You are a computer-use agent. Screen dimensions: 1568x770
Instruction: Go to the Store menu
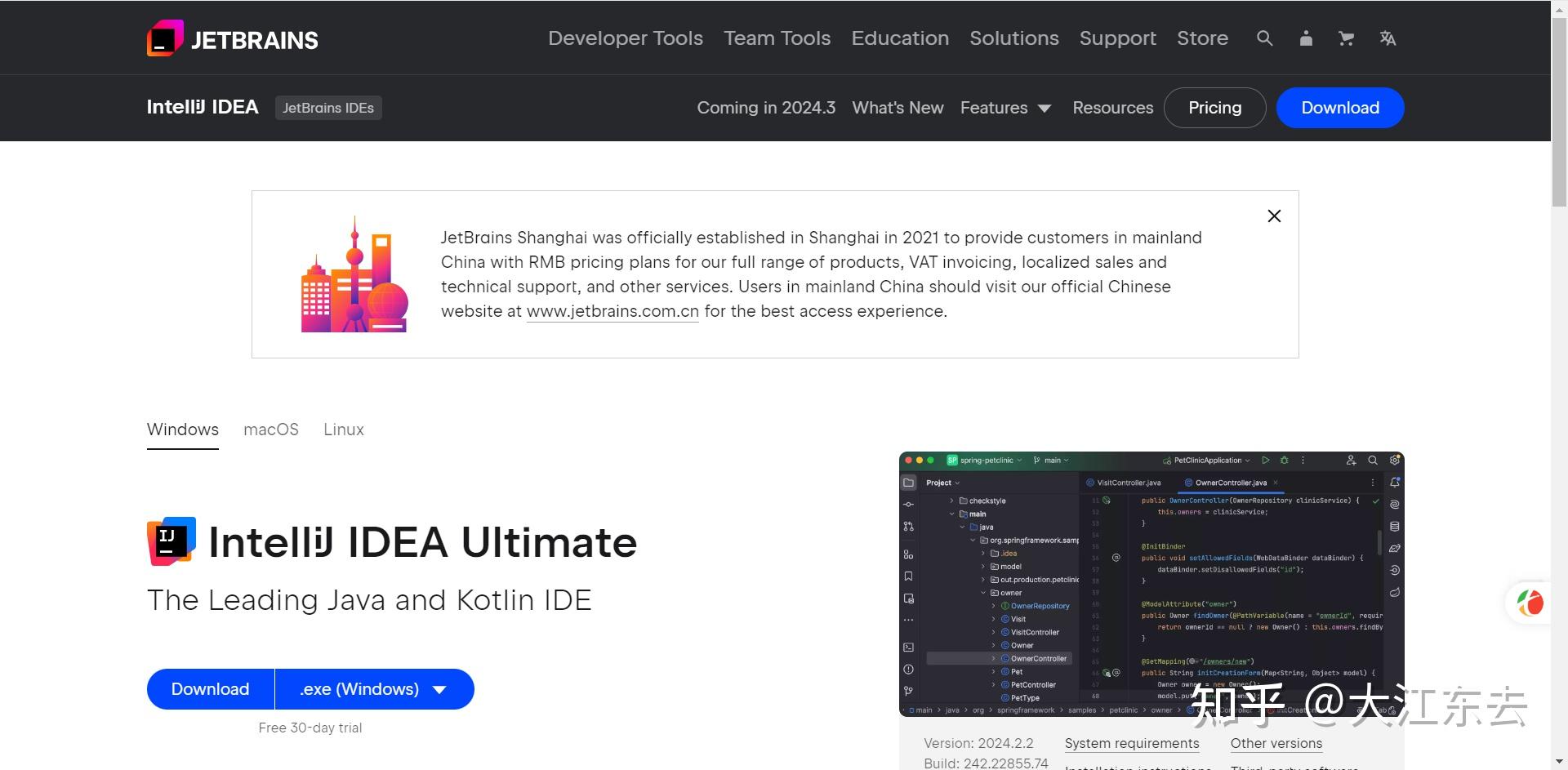tap(1202, 38)
